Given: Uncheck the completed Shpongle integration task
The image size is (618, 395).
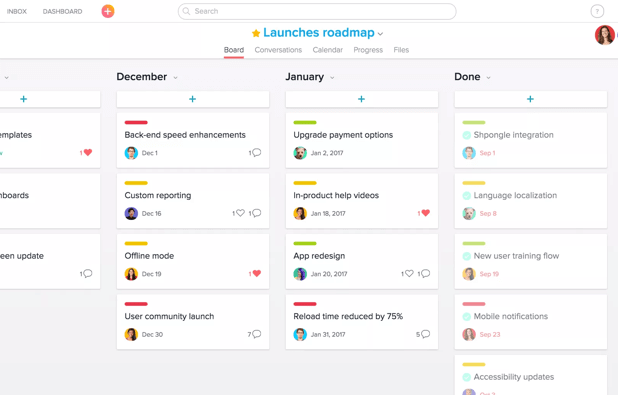Looking at the screenshot, I should point(467,135).
